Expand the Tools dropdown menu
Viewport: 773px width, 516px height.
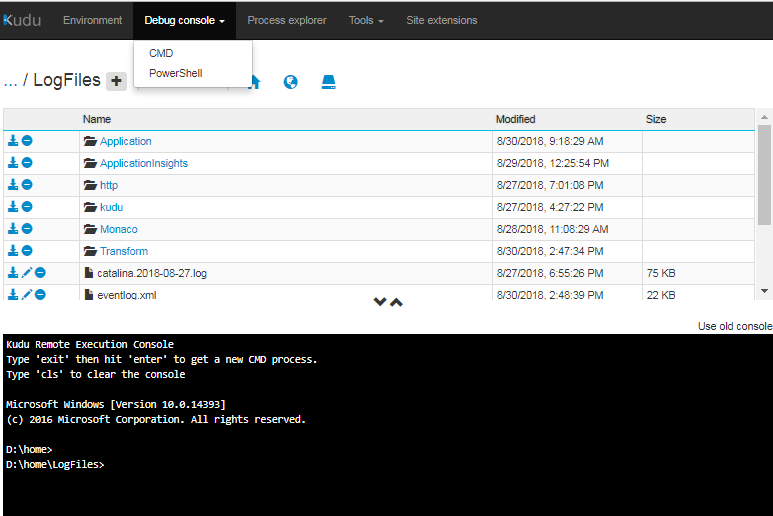click(x=366, y=20)
